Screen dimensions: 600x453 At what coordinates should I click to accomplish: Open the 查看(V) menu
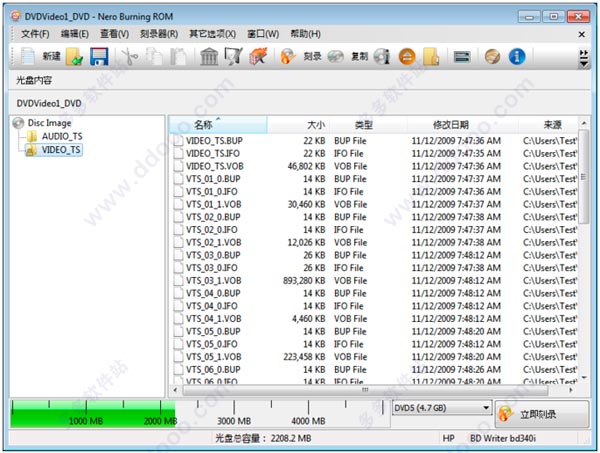pyautogui.click(x=114, y=34)
